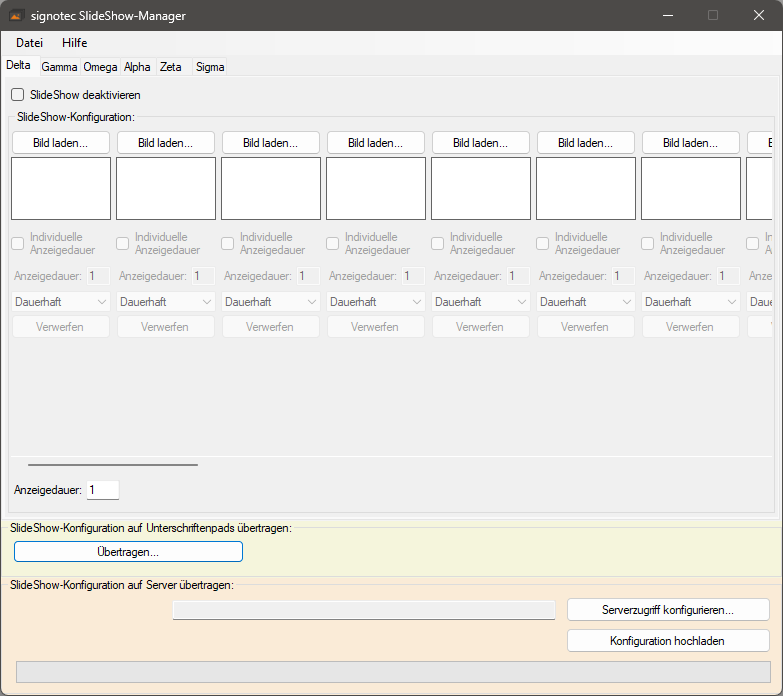Switch to the Omega tab
This screenshot has width=783, height=696.
pos(100,67)
